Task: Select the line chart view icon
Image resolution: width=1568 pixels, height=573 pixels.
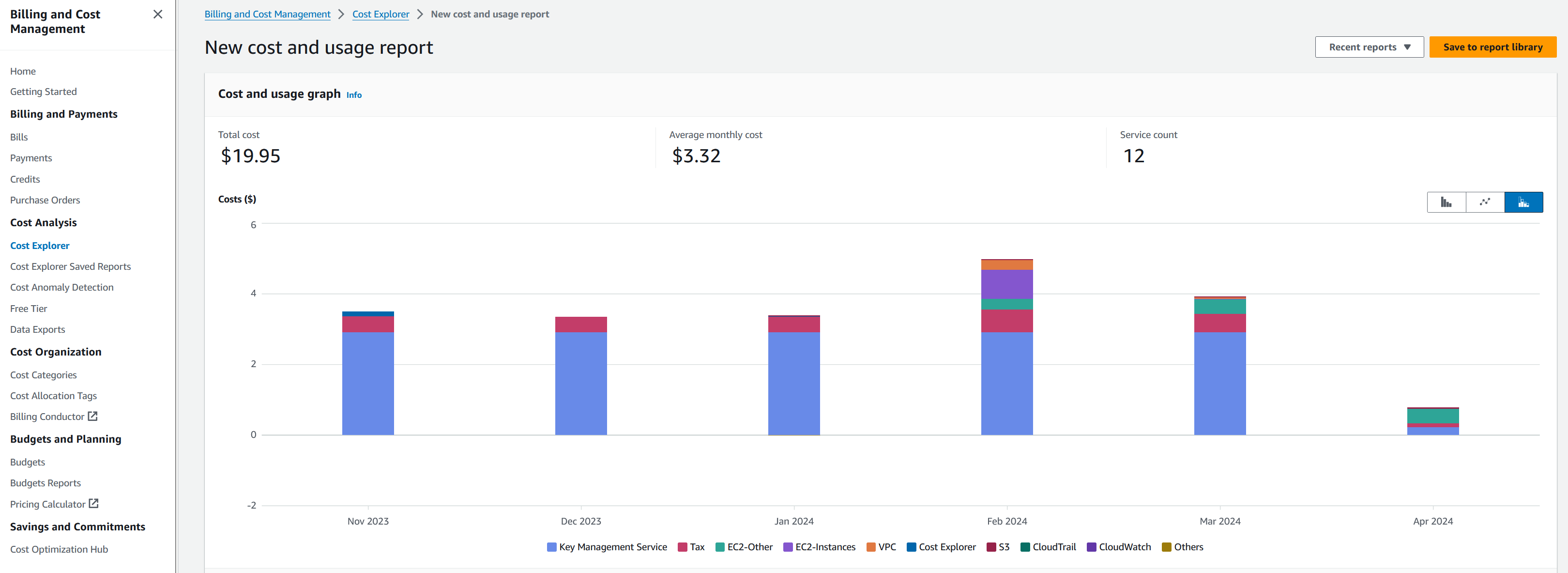Action: click(x=1484, y=202)
